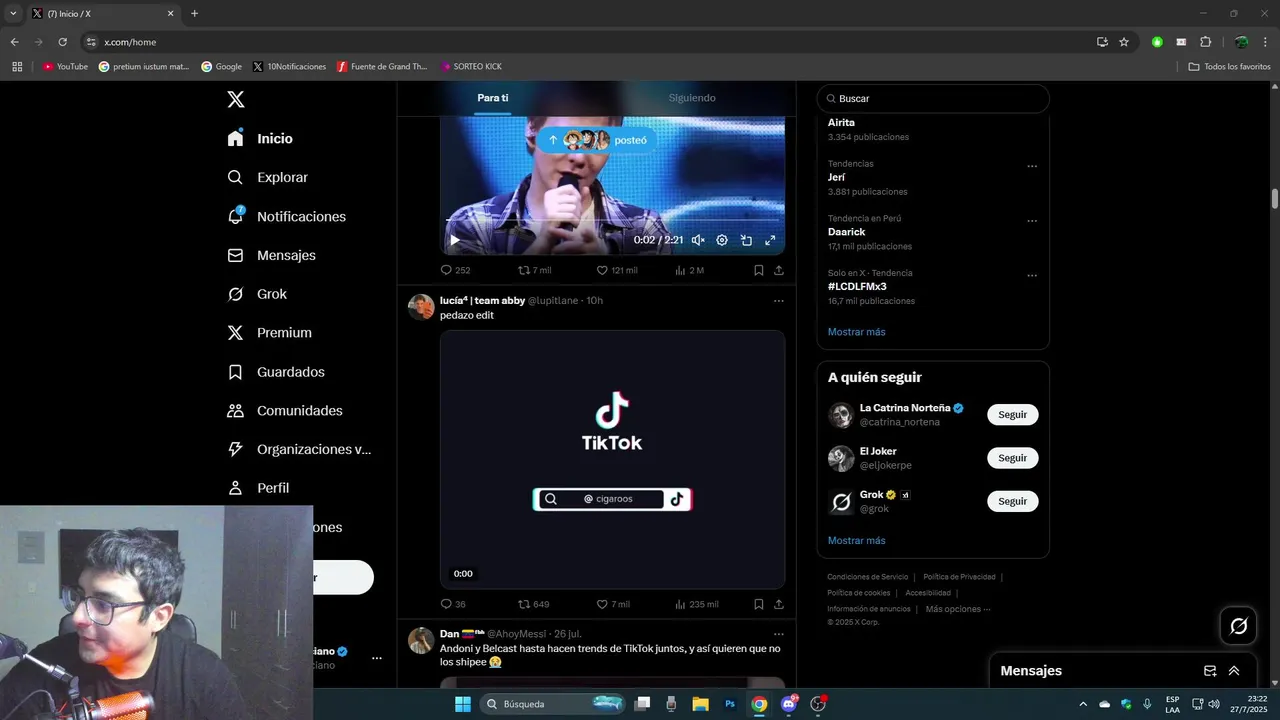Open lucía's profile avatar

point(421,306)
